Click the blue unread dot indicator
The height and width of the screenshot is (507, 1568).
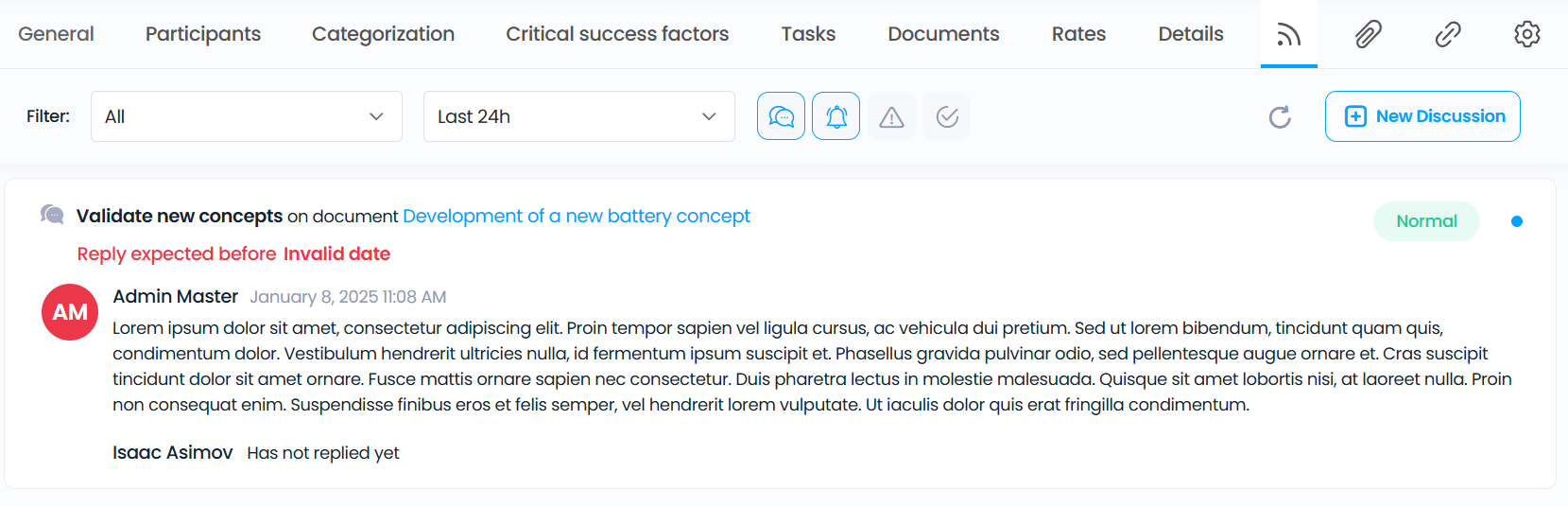[x=1517, y=221]
